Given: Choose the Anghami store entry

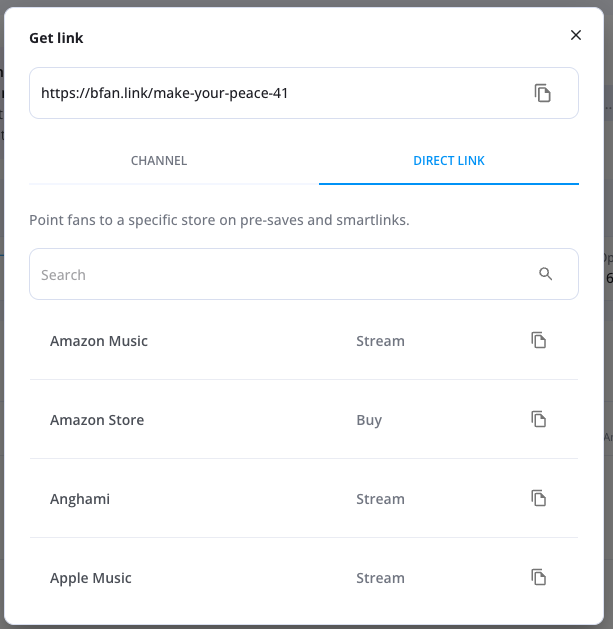Looking at the screenshot, I should pos(78,499).
